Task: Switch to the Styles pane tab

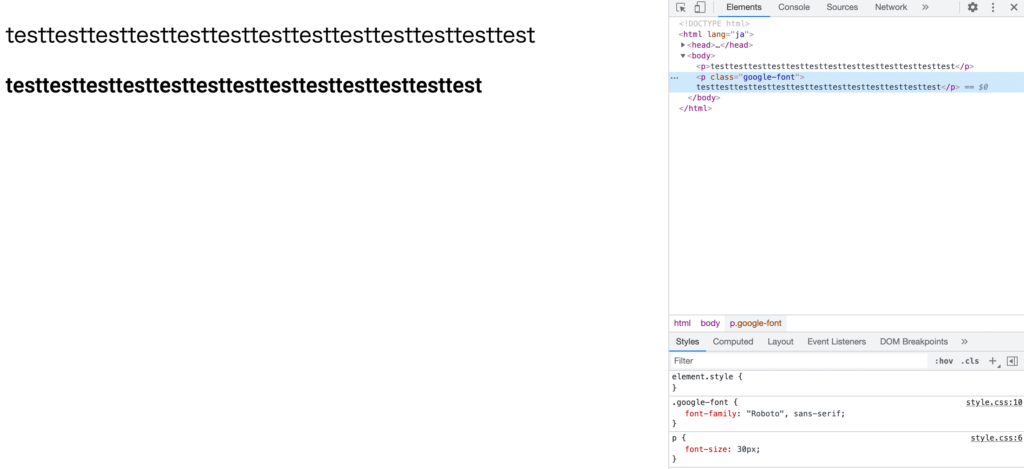Action: click(687, 342)
